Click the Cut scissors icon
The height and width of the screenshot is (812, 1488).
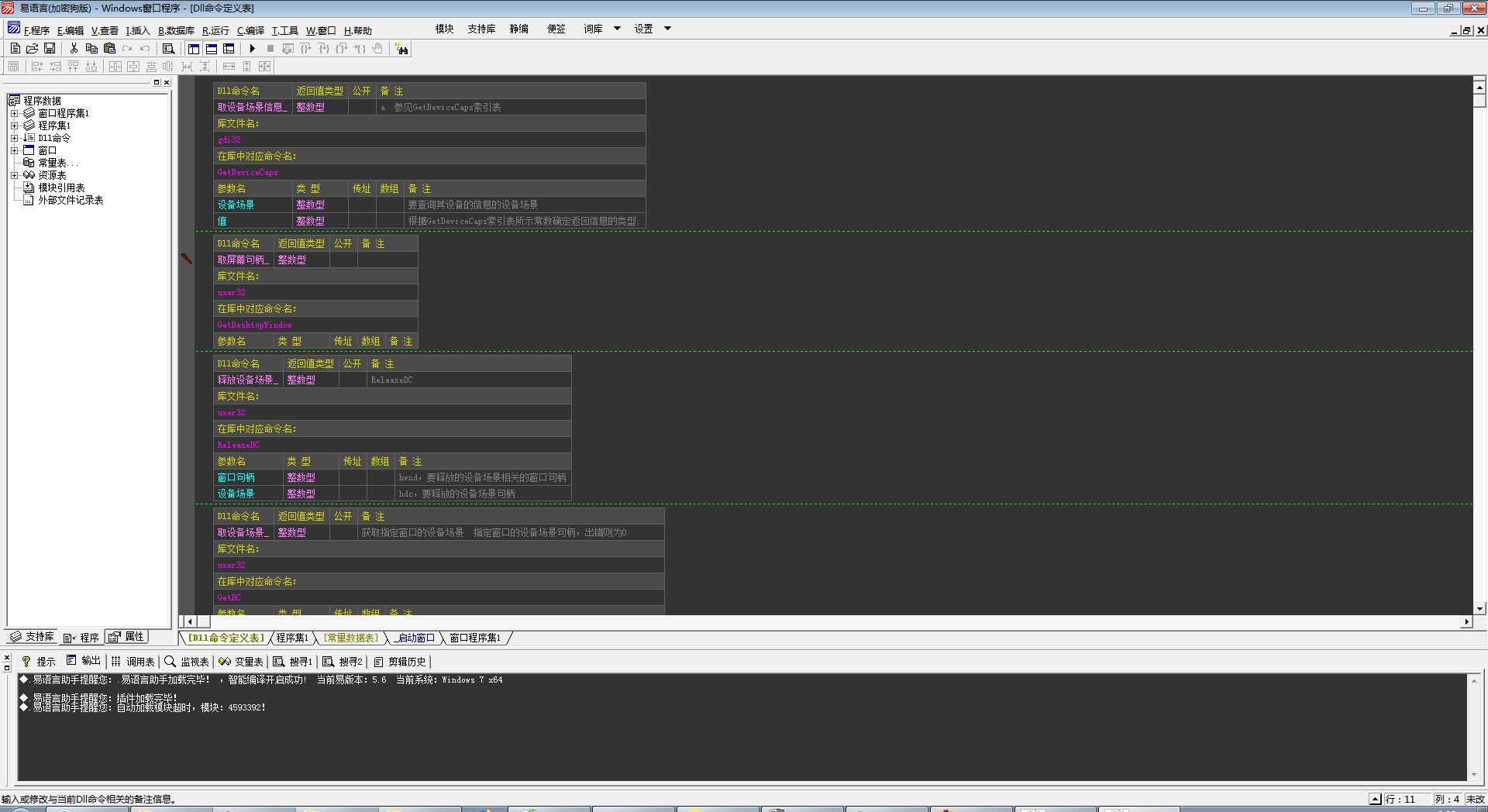click(x=74, y=48)
